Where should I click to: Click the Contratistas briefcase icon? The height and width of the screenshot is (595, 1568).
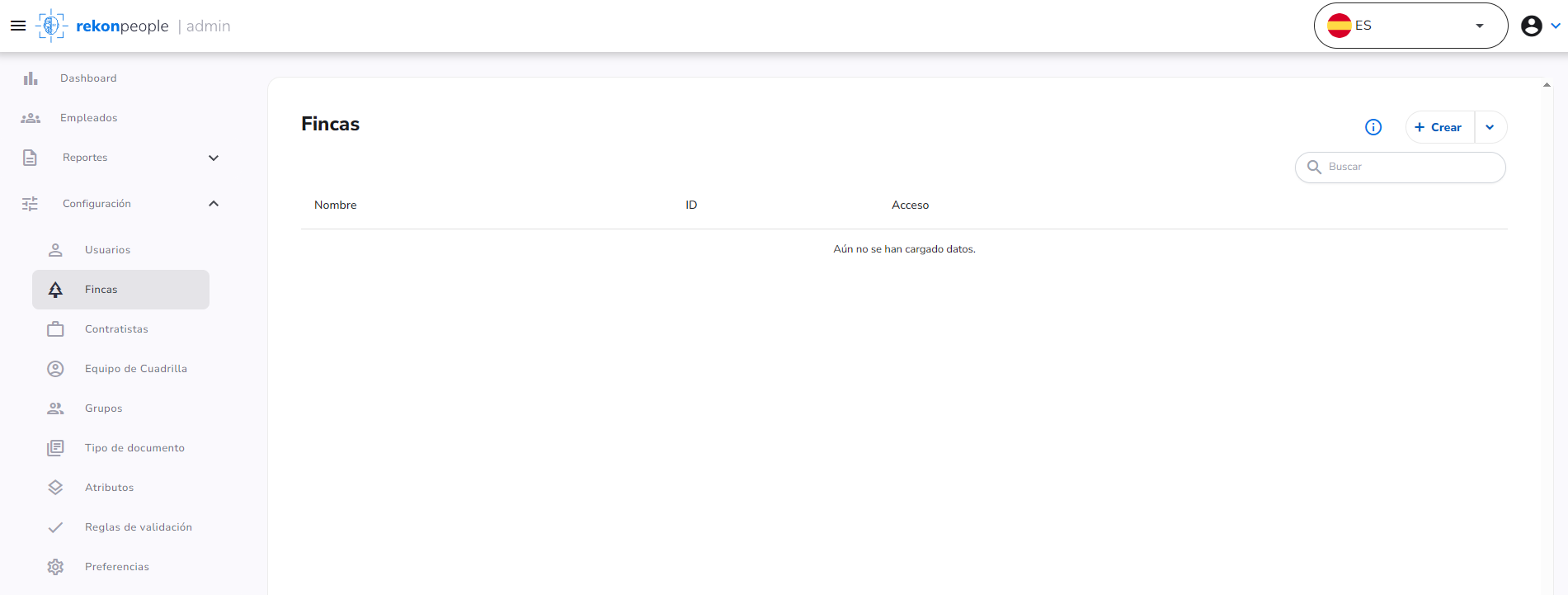tap(55, 329)
